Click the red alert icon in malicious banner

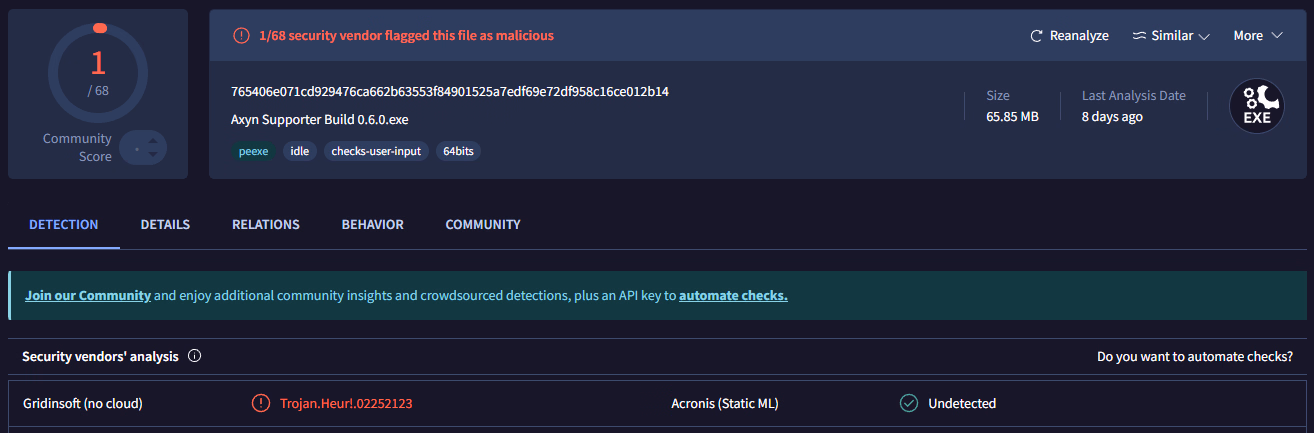point(241,36)
